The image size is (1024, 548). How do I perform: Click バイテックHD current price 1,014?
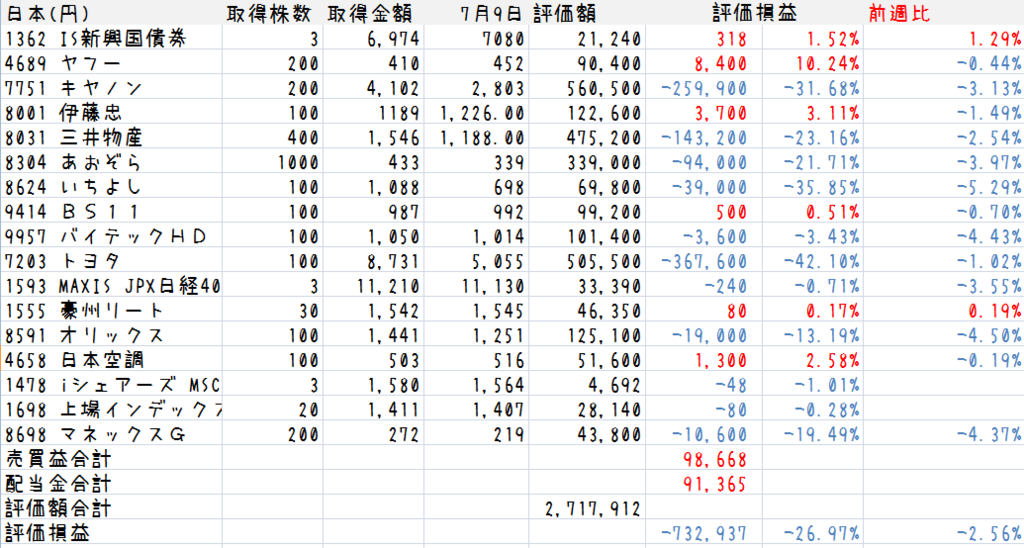pos(497,237)
